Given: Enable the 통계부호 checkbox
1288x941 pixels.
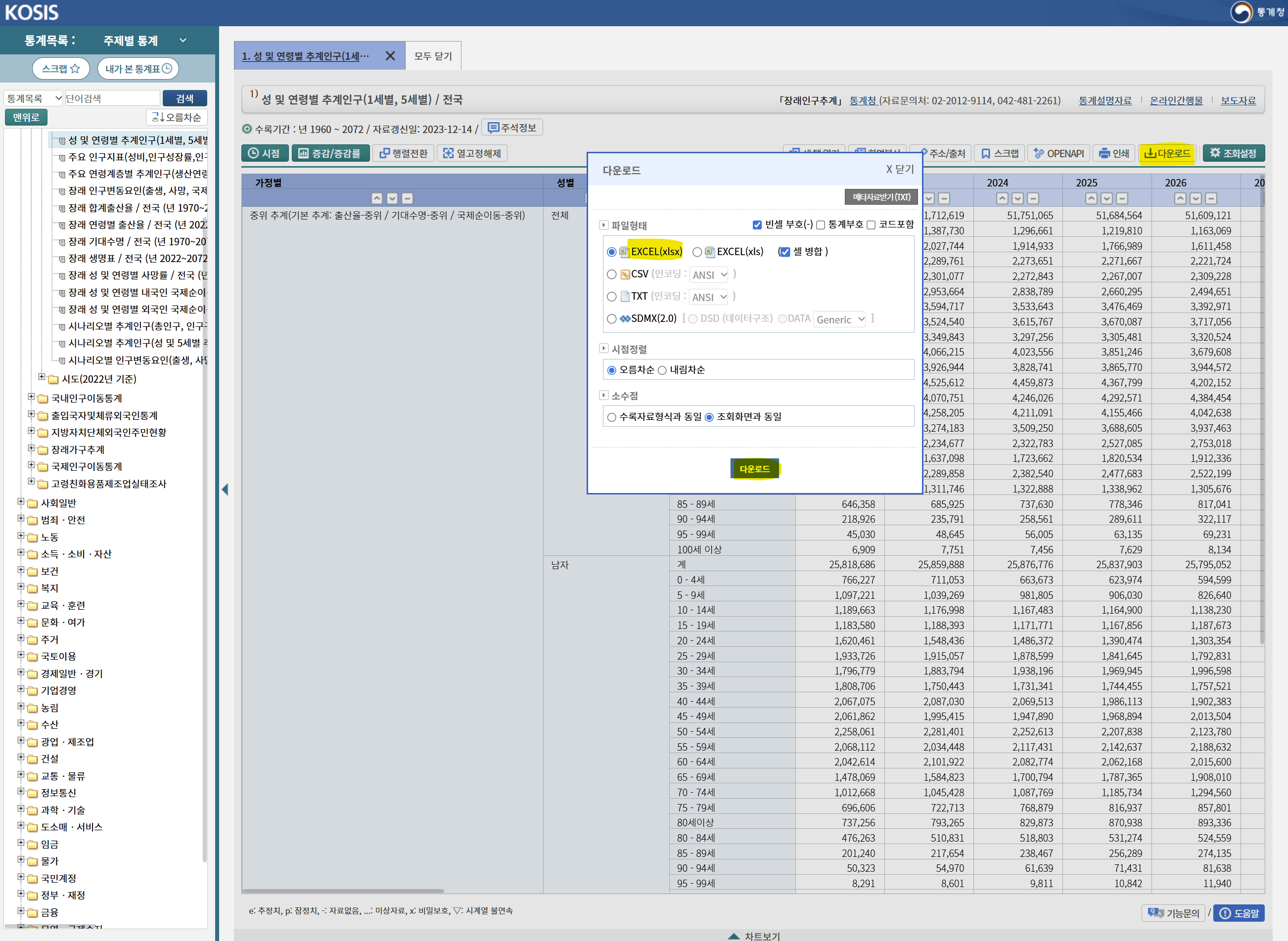Looking at the screenshot, I should tap(821, 225).
